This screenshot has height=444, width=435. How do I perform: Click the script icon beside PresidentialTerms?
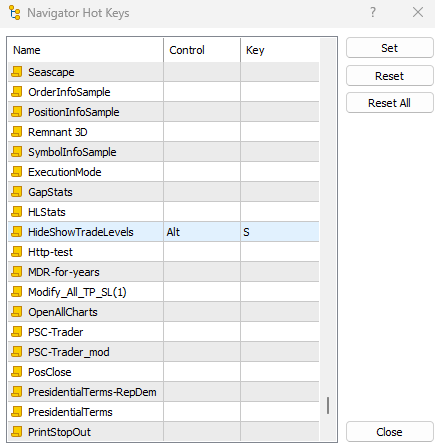17,412
